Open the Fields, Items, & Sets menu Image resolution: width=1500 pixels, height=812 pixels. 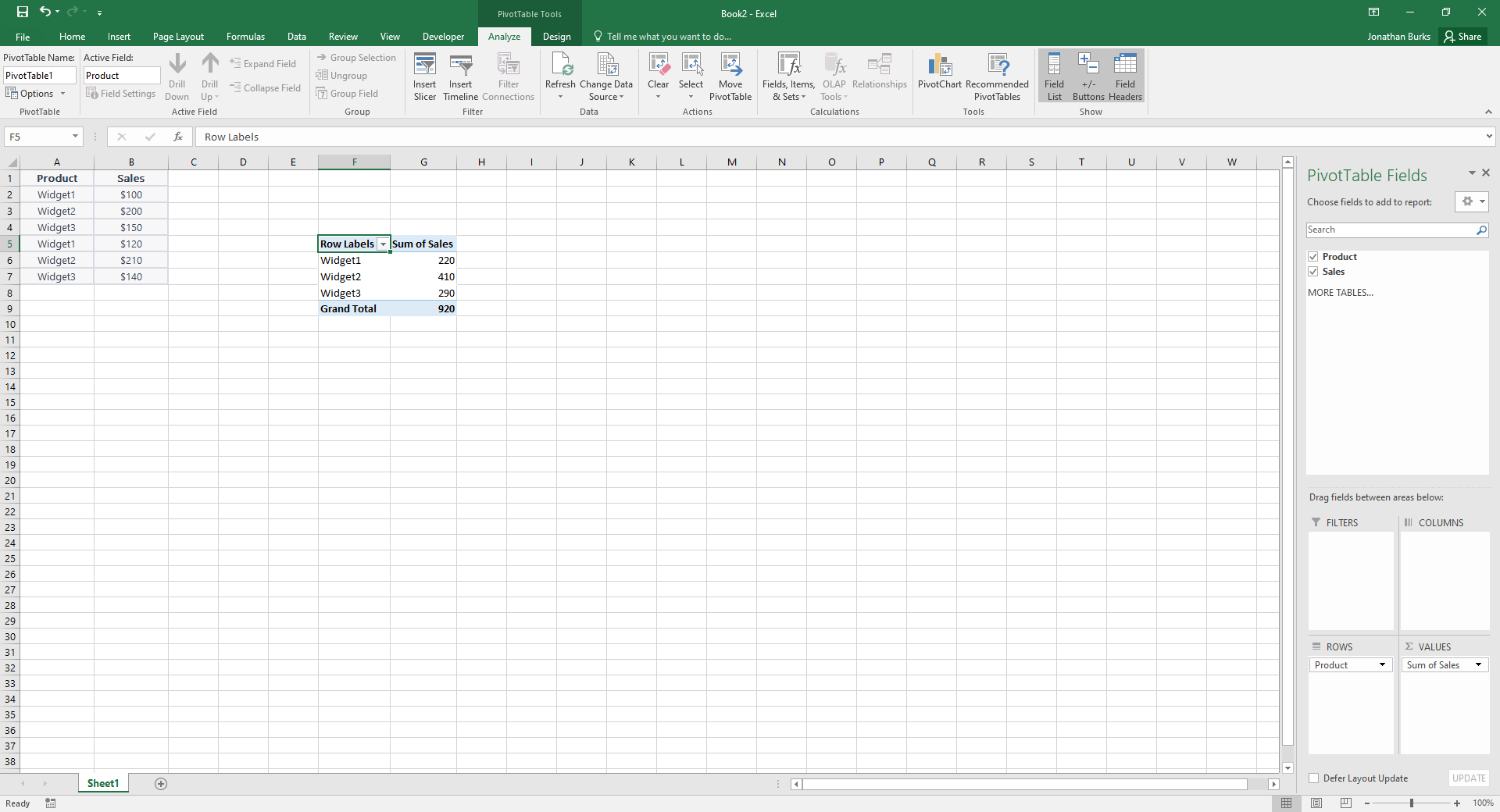tap(788, 76)
